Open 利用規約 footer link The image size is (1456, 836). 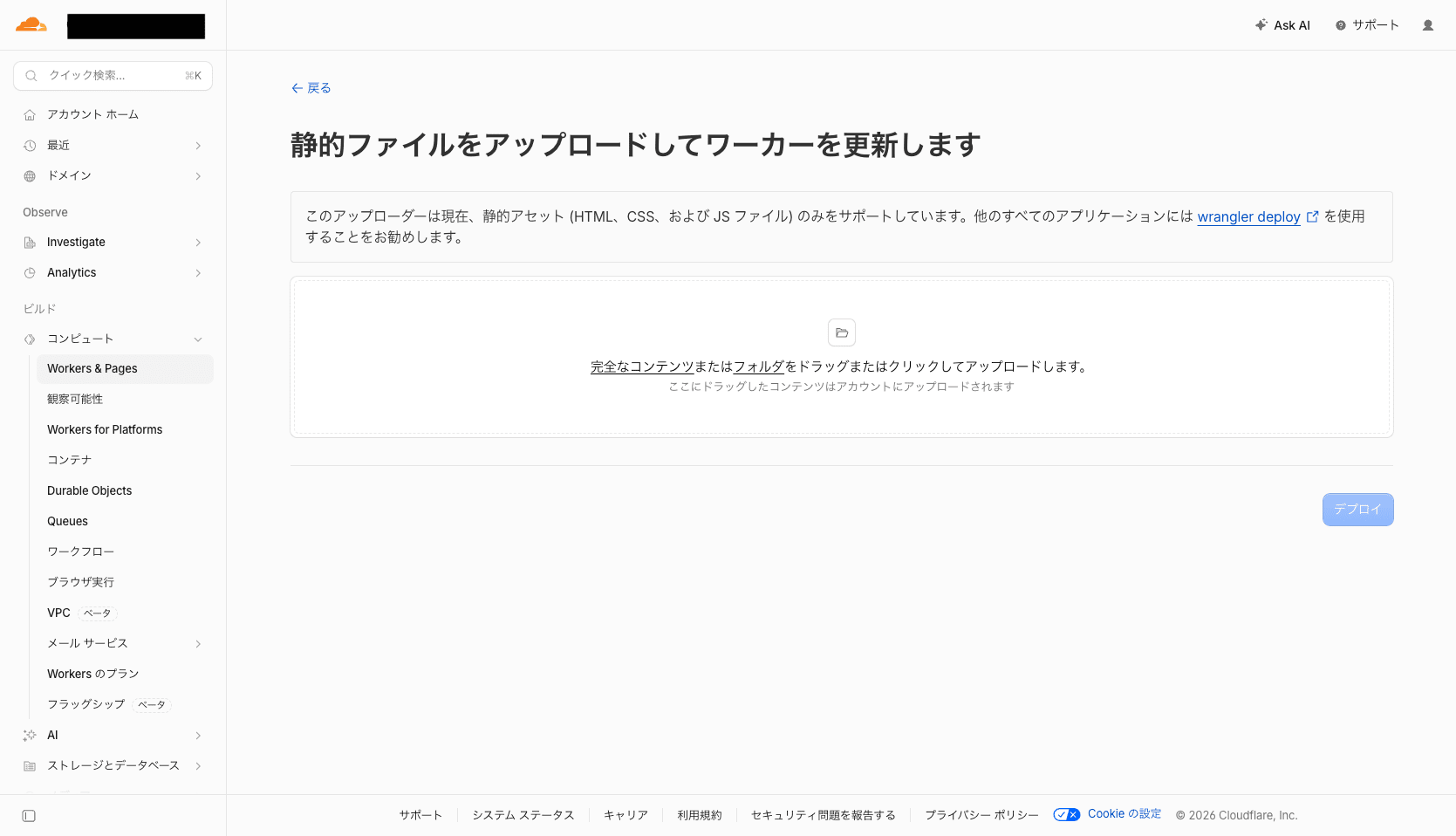700,815
